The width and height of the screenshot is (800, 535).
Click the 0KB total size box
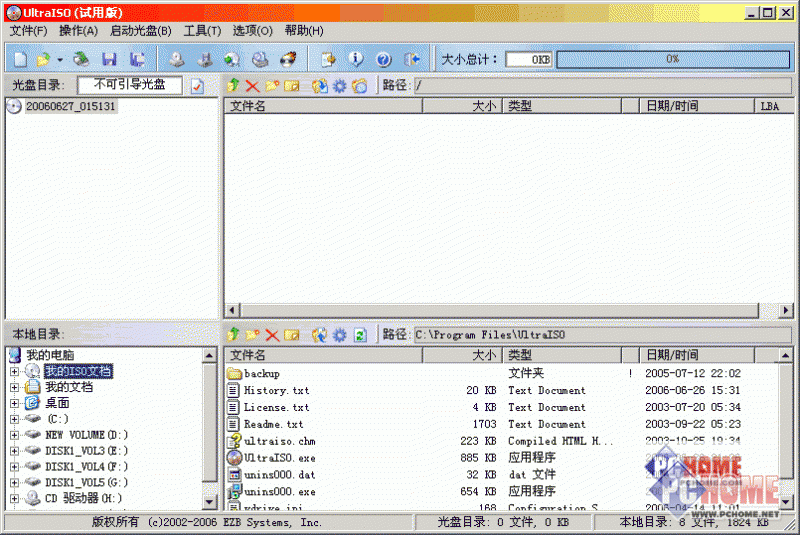pos(531,60)
